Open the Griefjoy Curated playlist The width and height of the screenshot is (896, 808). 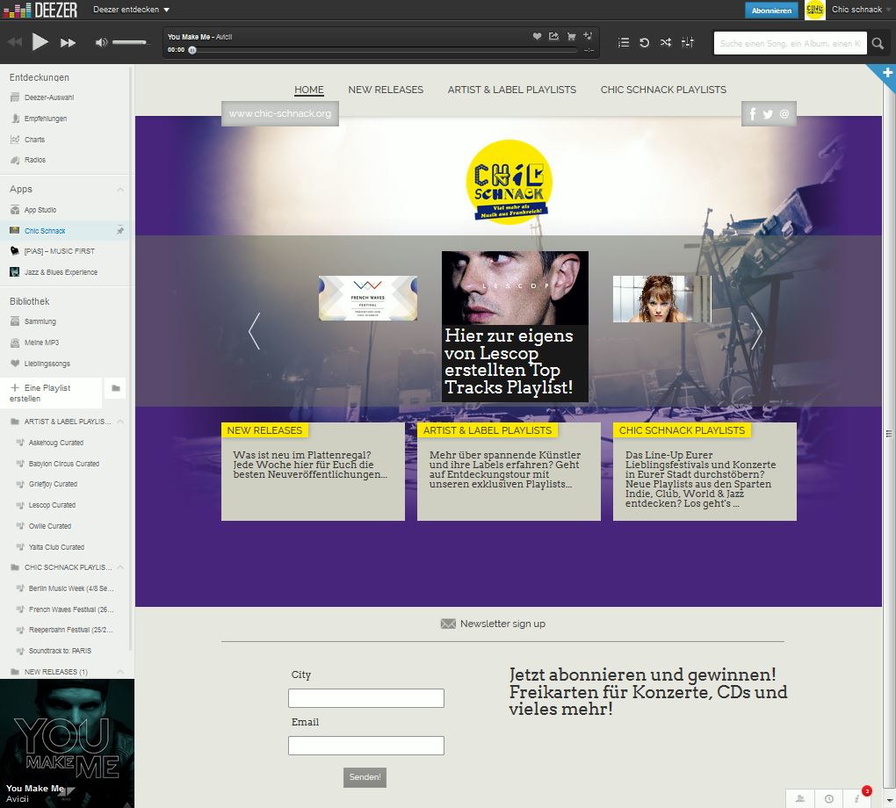pyautogui.click(x=53, y=484)
